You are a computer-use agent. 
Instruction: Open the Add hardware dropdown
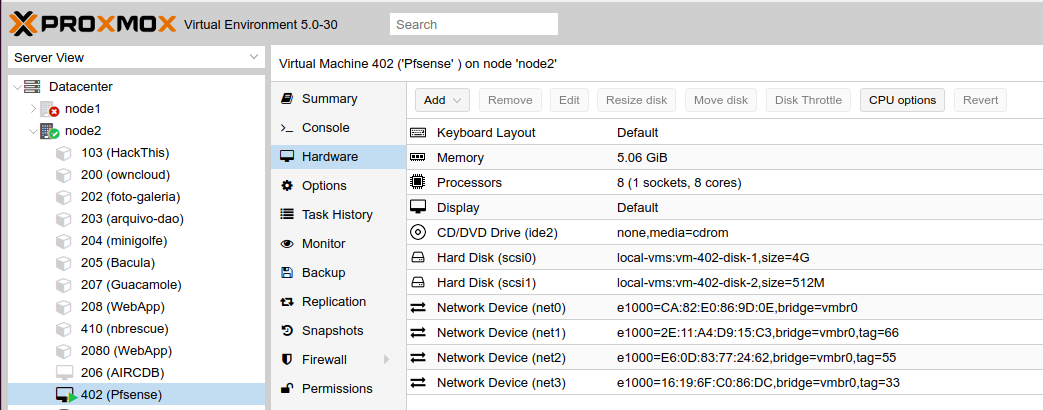click(x=445, y=100)
